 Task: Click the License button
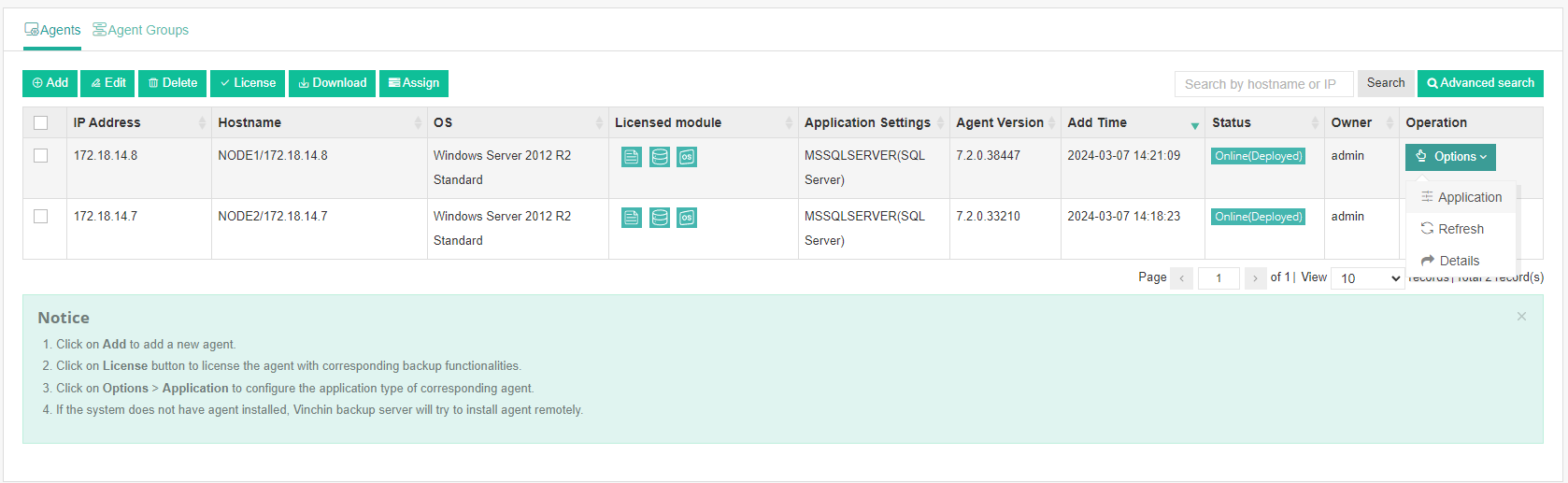[248, 83]
